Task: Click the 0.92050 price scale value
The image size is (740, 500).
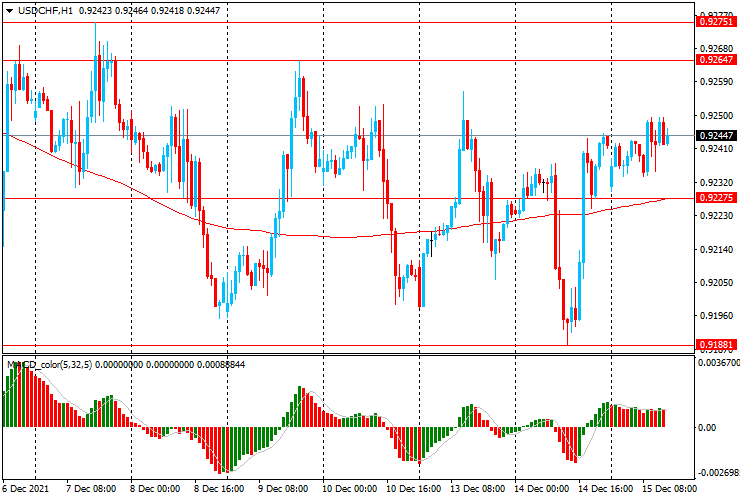Action: 716,283
